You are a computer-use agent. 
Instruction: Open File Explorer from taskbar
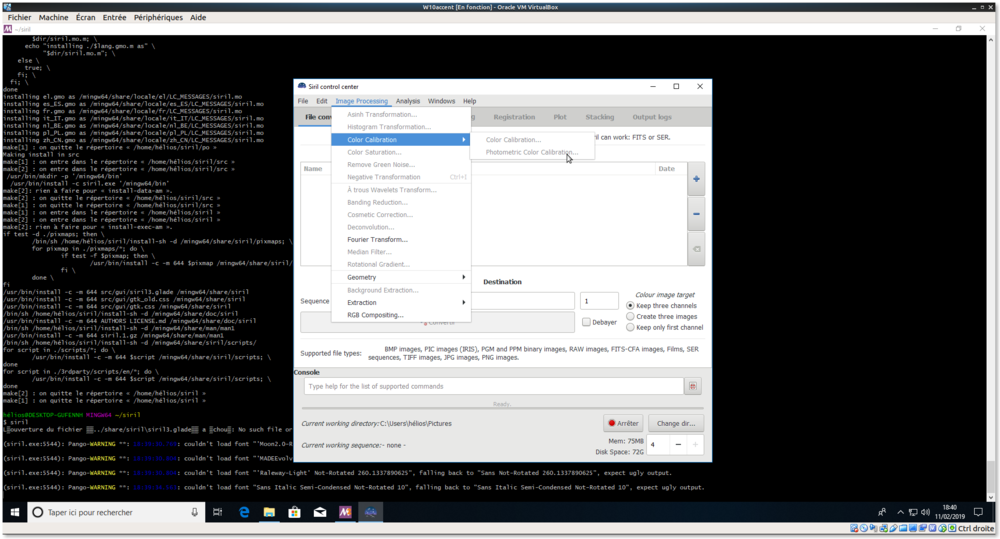[269, 512]
